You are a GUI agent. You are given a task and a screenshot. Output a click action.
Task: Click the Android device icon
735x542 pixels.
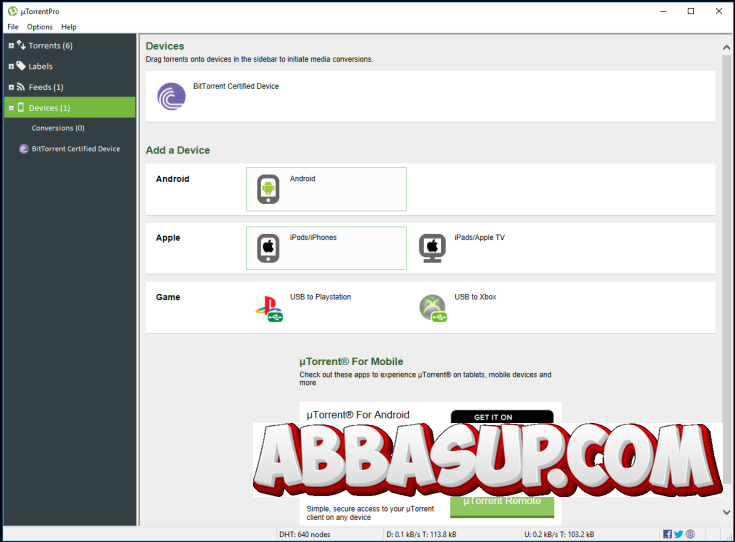(268, 189)
